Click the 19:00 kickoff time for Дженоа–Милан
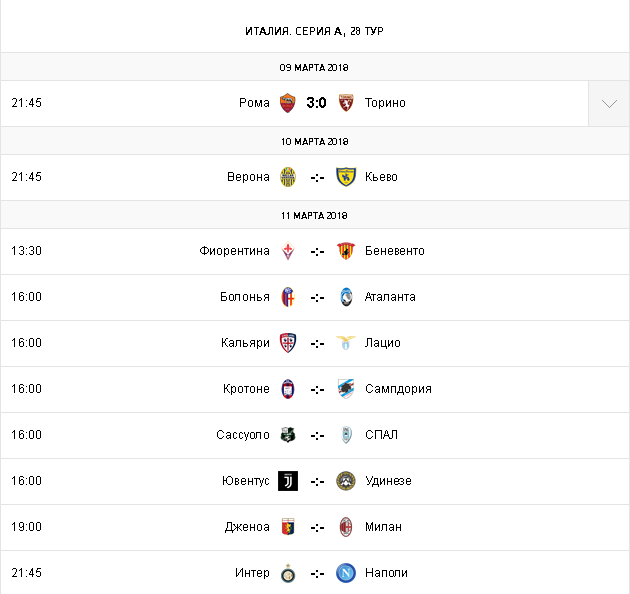Viewport: 630px width, 594px height. point(26,527)
